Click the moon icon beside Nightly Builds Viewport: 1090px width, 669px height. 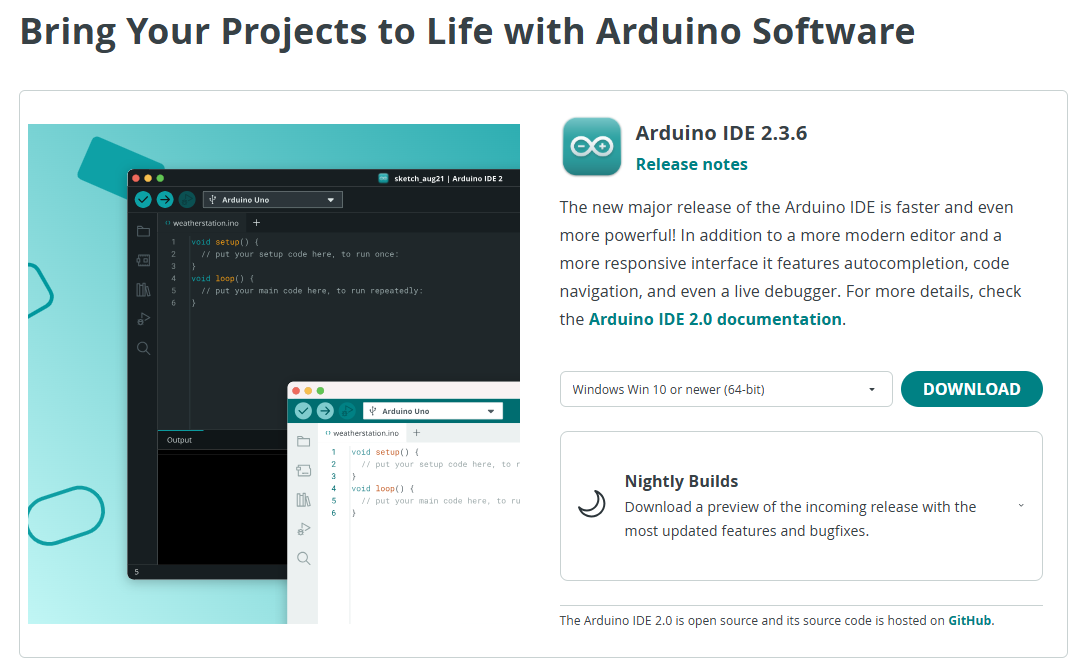[592, 505]
